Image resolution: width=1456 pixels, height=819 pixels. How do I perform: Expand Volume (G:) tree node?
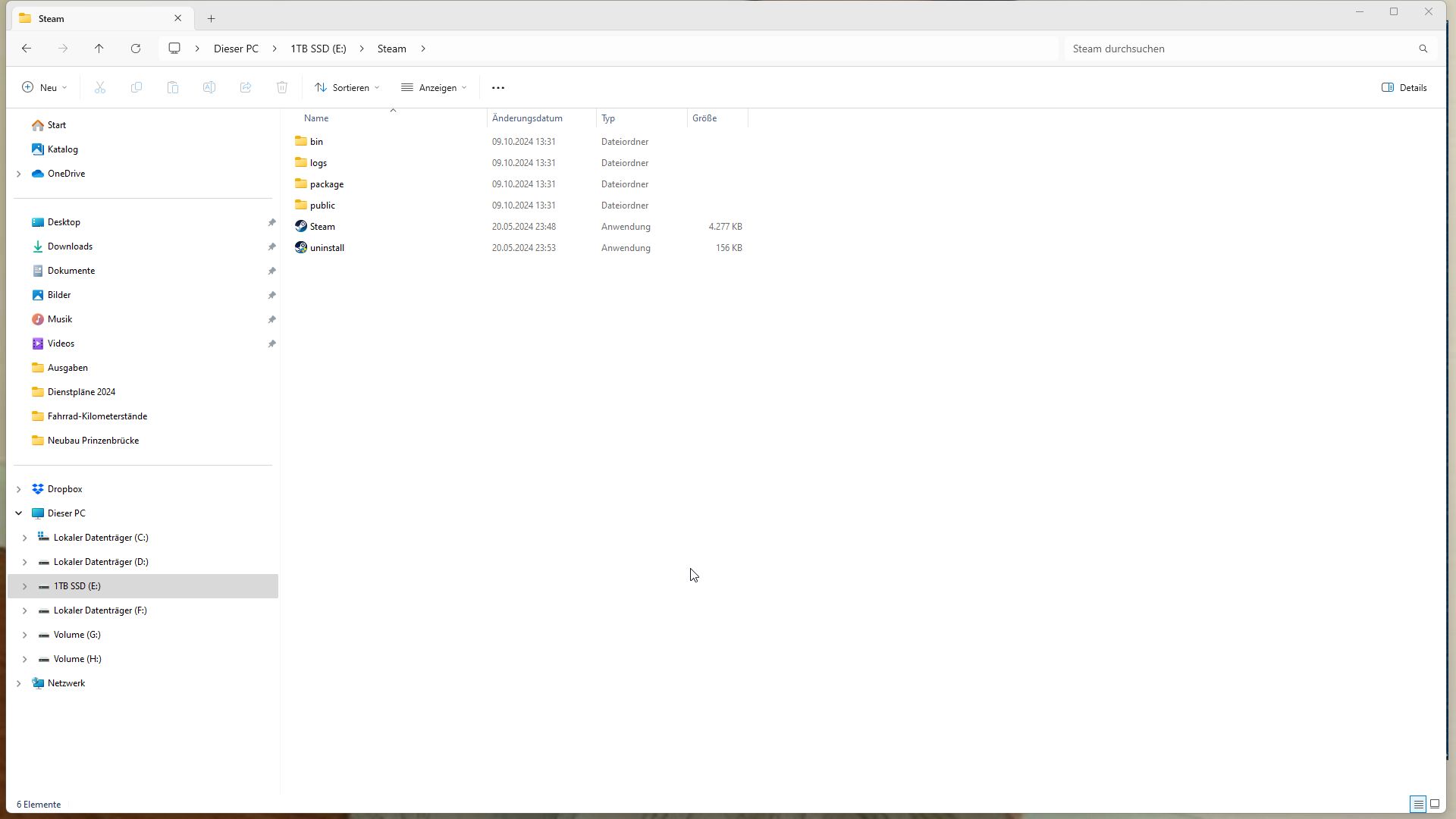click(25, 635)
